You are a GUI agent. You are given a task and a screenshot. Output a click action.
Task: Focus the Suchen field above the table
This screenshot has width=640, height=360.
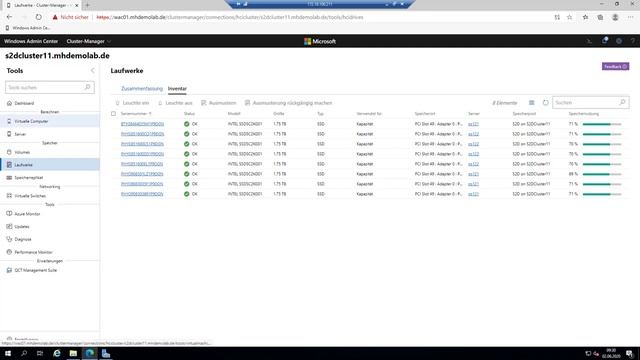(x=591, y=102)
